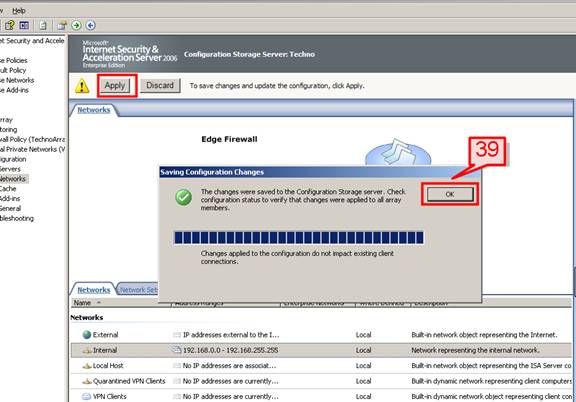Click the VPN Clients row icon

tap(87, 396)
